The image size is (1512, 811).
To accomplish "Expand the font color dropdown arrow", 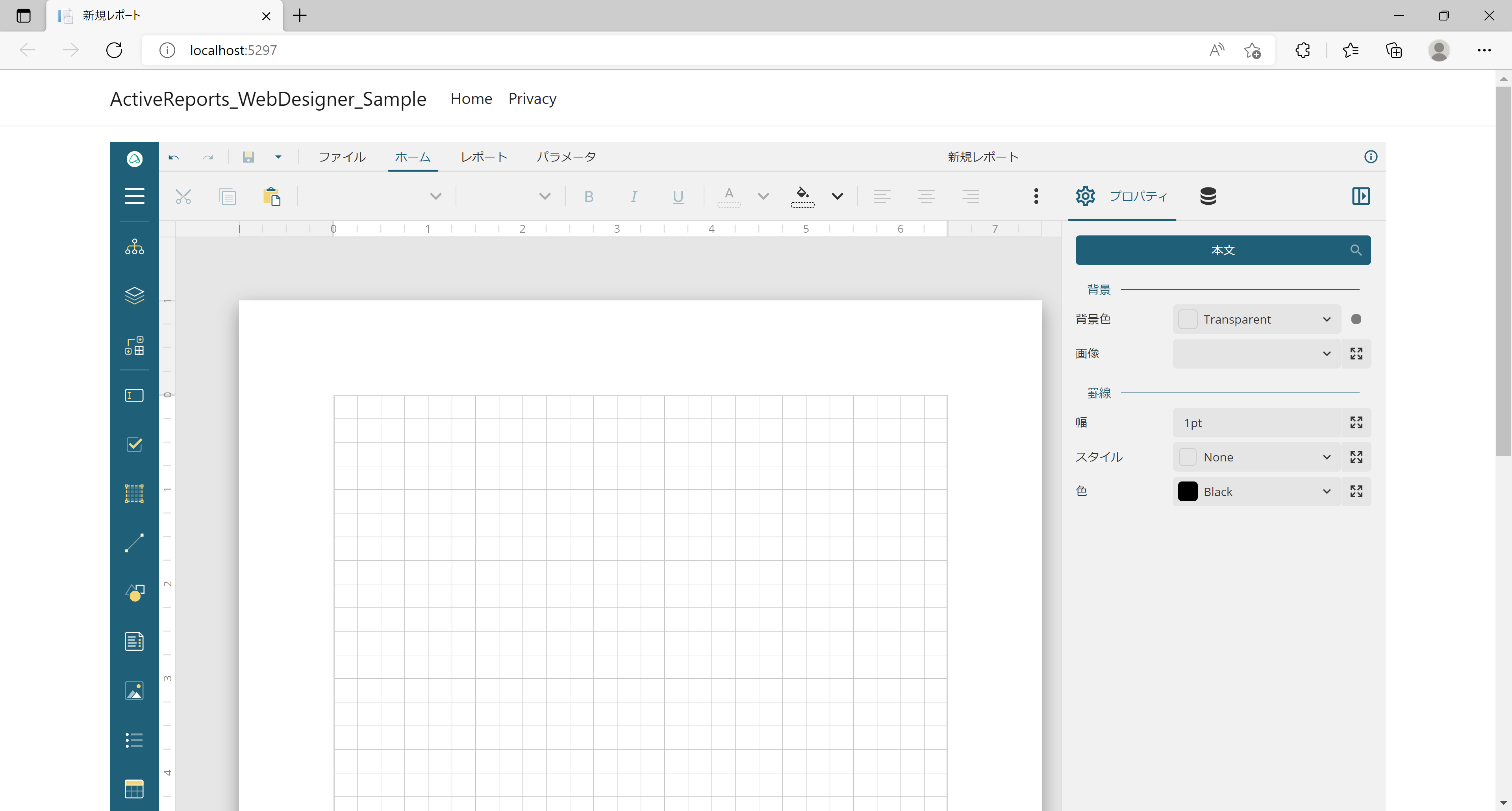I will pyautogui.click(x=763, y=196).
